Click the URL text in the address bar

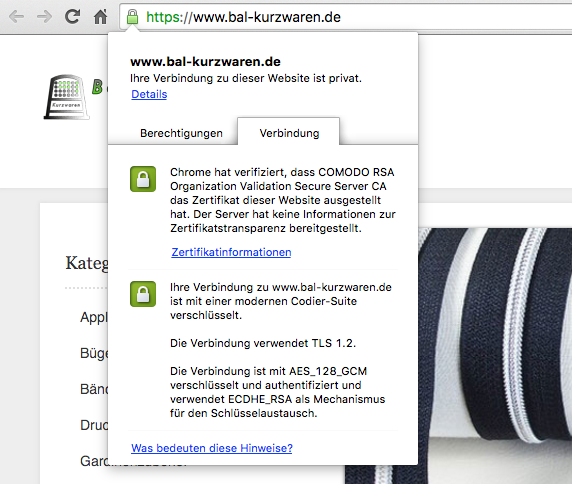click(243, 17)
